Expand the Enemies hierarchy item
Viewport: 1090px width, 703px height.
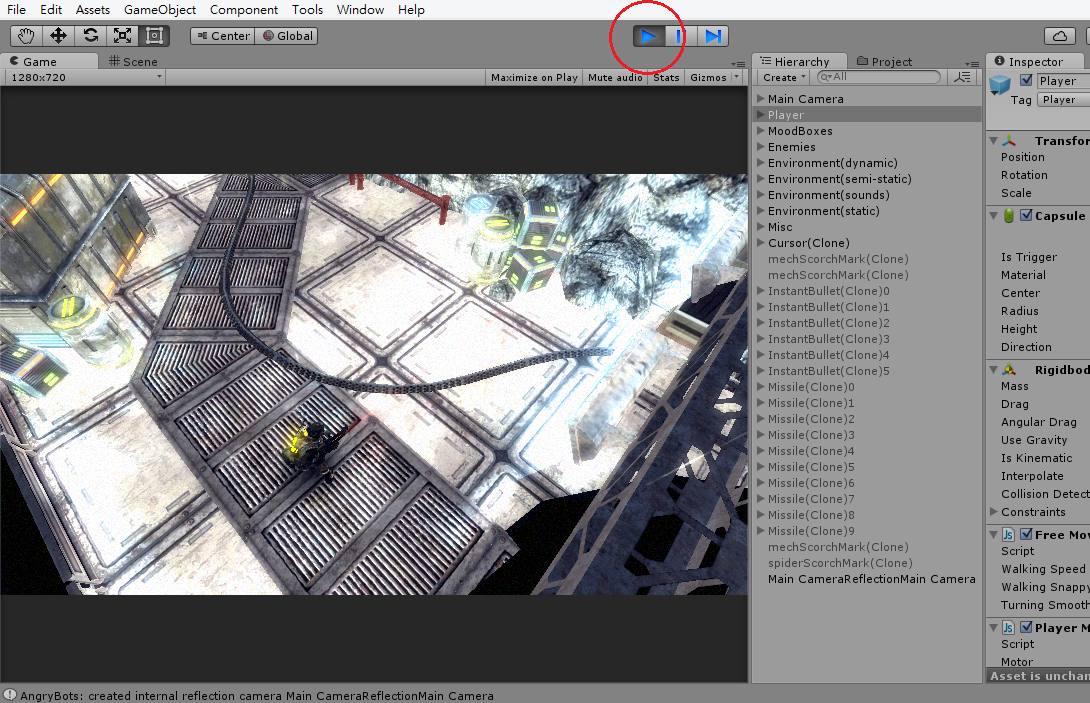(761, 147)
